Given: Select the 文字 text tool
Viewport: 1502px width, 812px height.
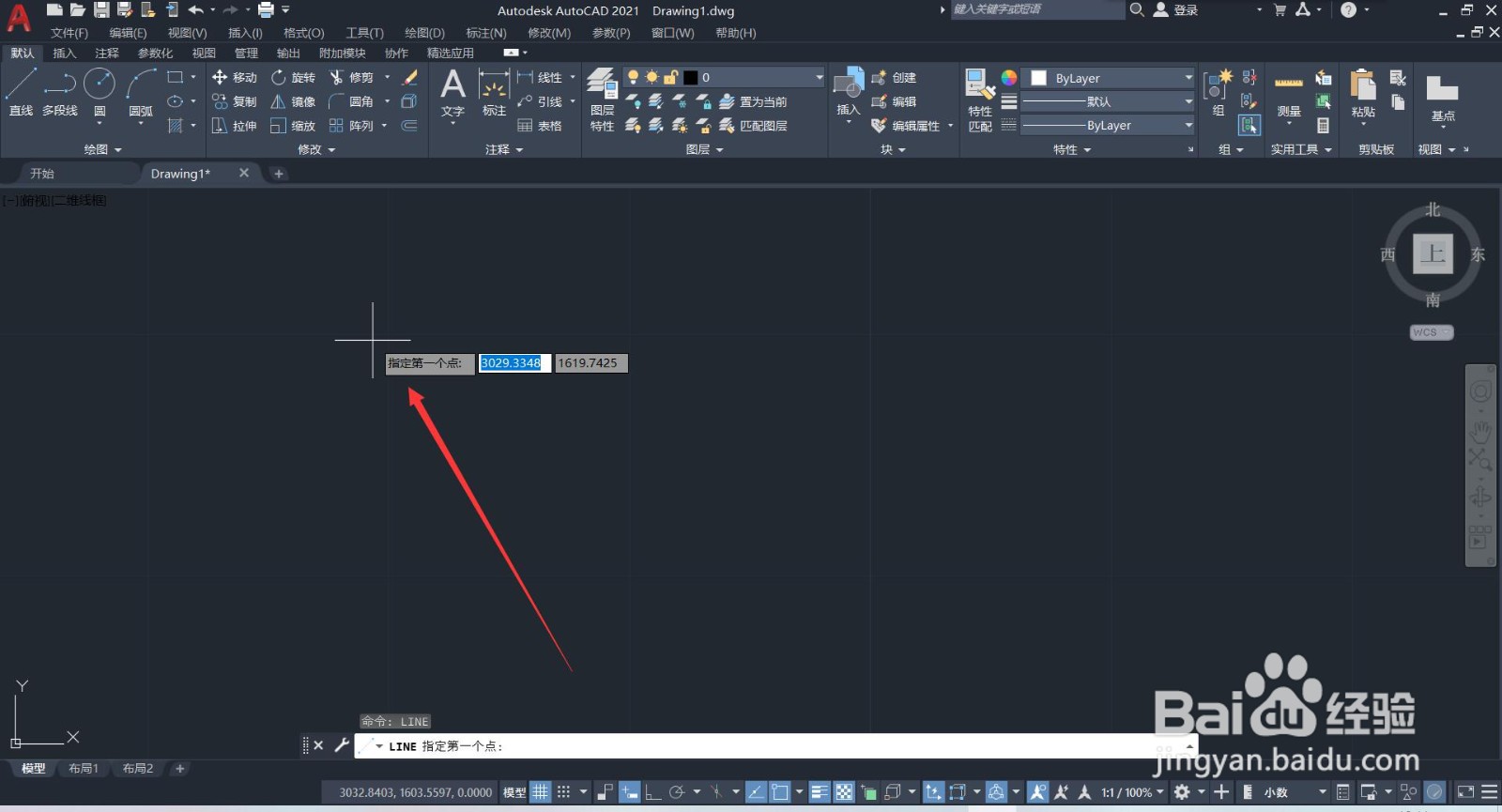Looking at the screenshot, I should pos(453,92).
